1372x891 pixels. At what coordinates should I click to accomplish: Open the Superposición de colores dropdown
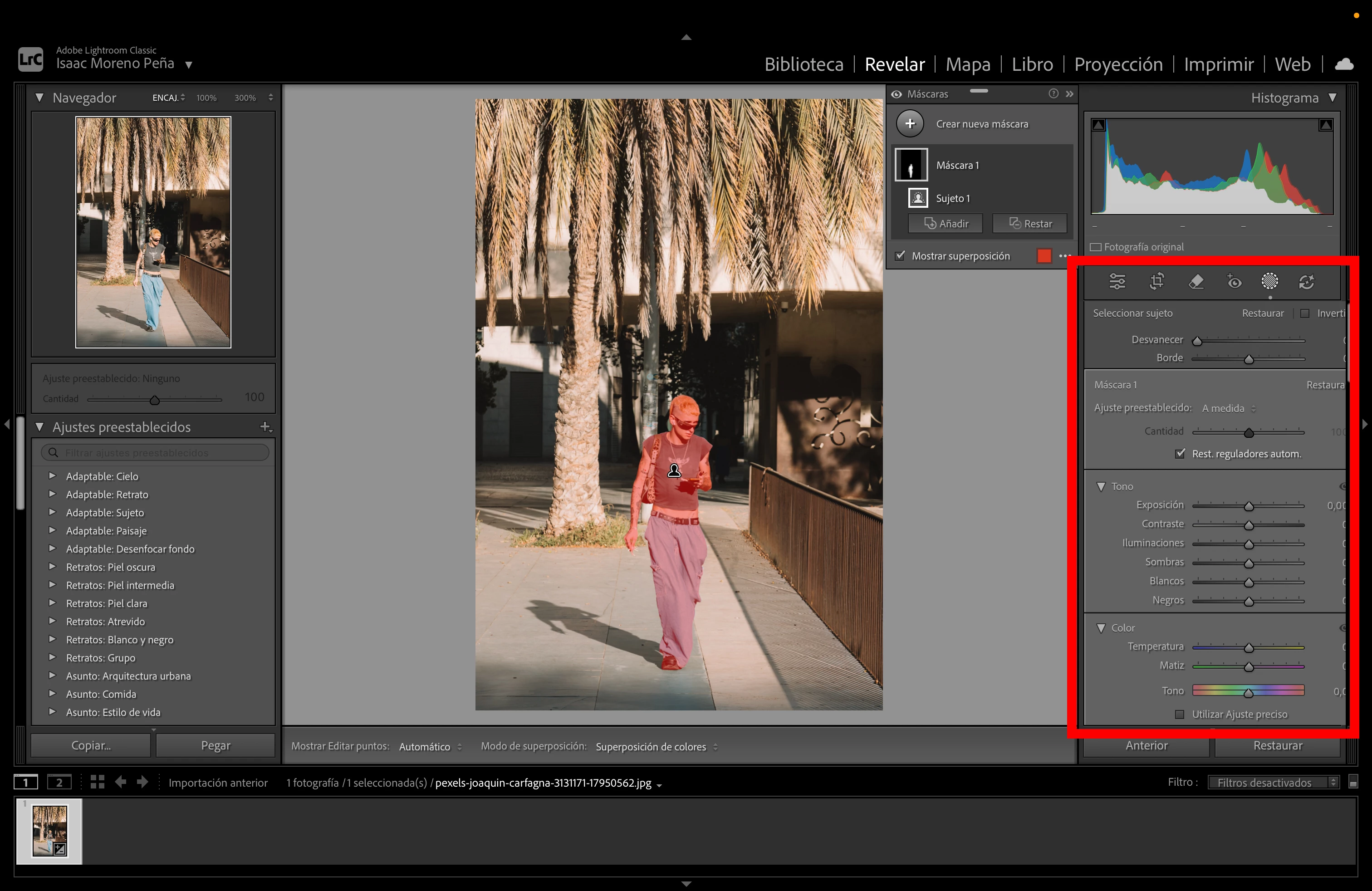pos(657,746)
